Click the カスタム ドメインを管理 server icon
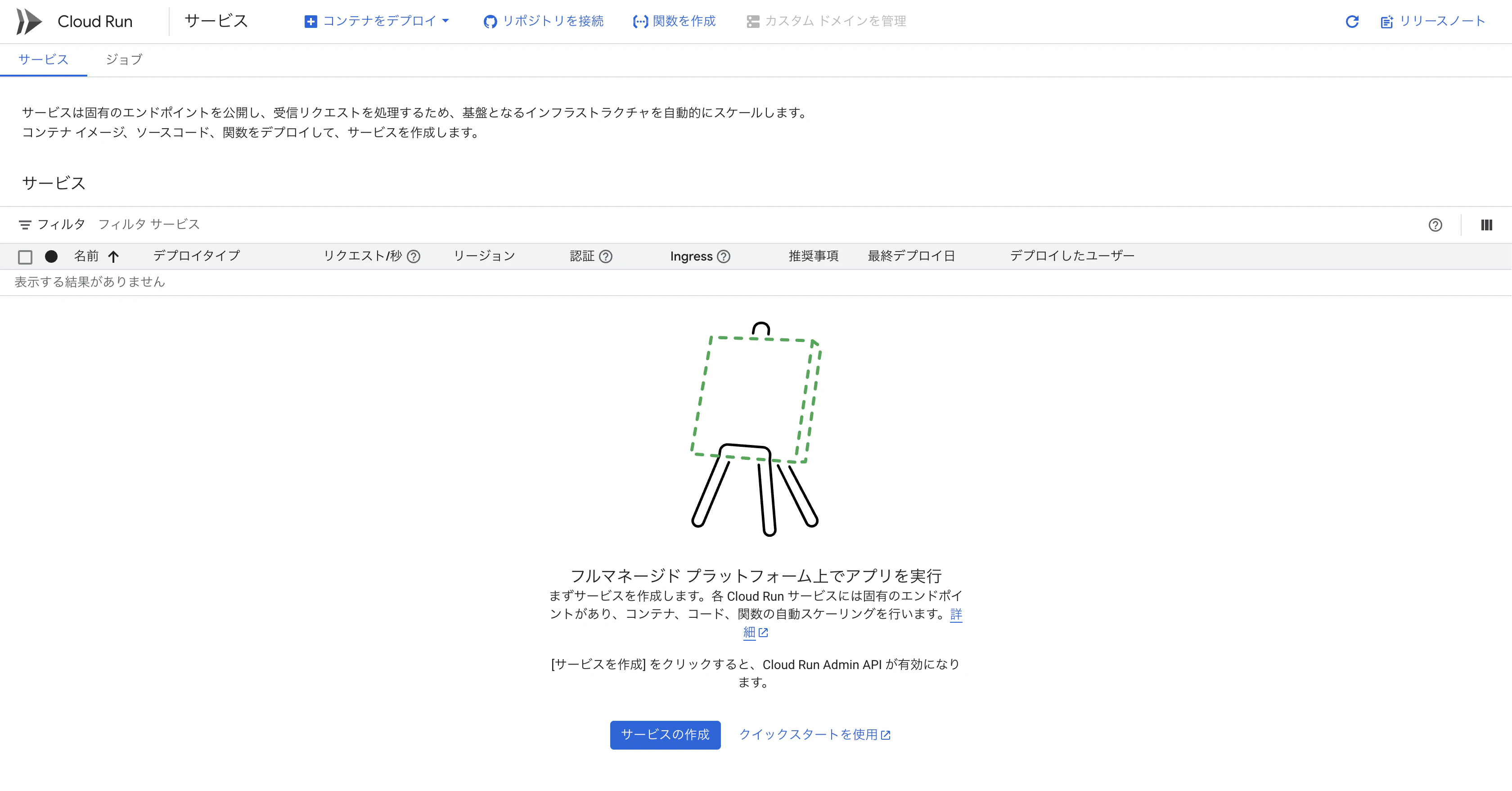1512x791 pixels. (752, 22)
